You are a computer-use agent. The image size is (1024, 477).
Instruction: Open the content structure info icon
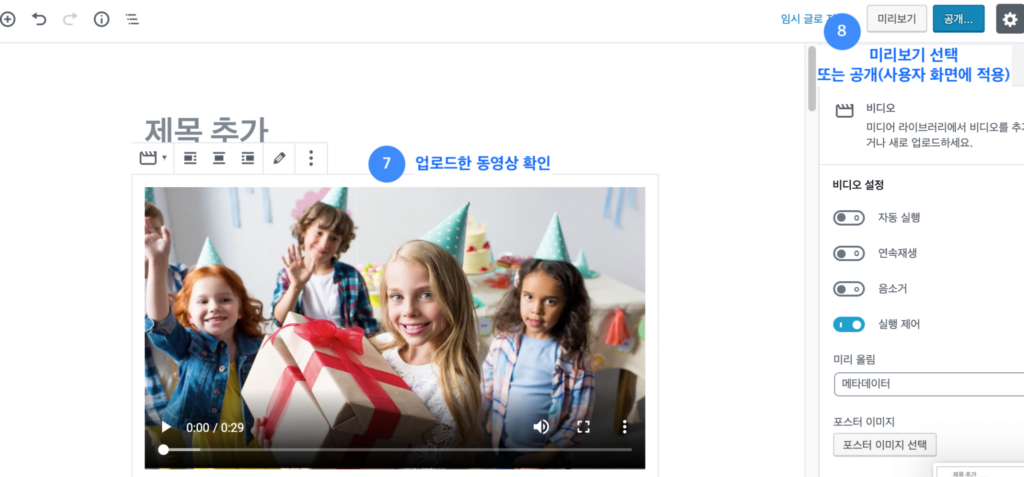pos(101,19)
